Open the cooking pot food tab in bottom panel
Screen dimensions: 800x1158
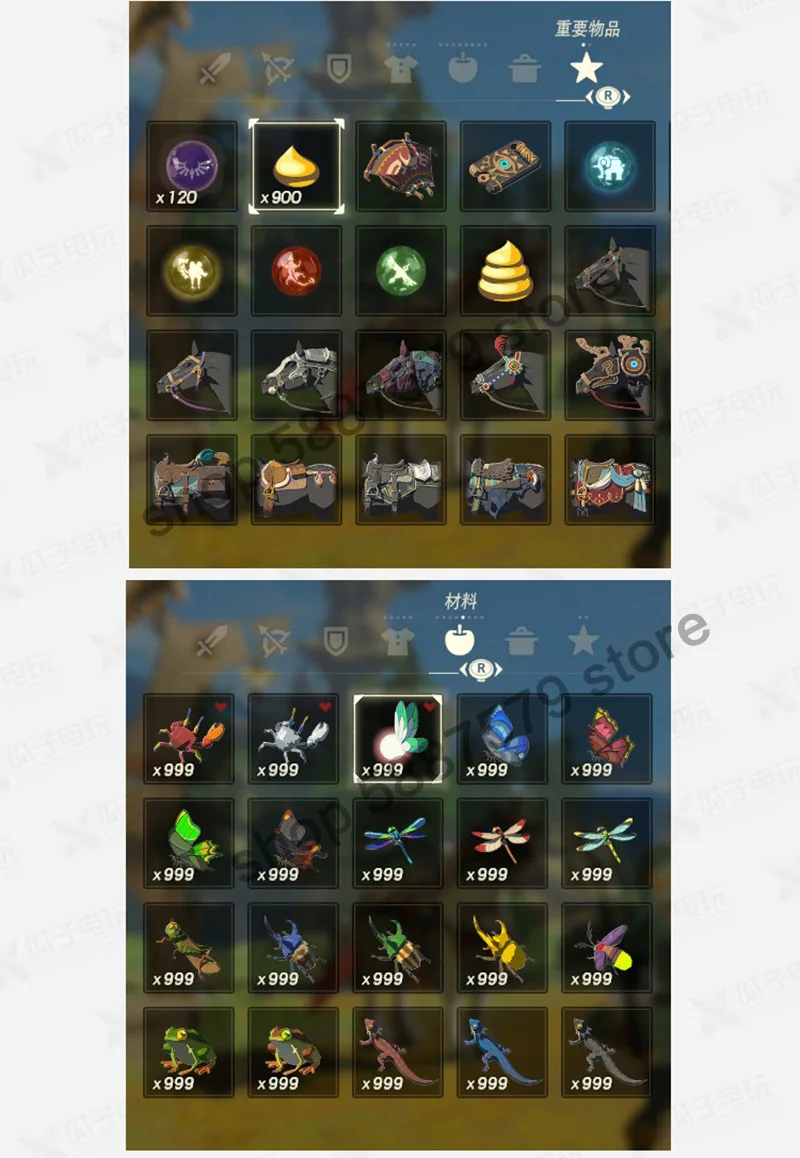point(522,641)
